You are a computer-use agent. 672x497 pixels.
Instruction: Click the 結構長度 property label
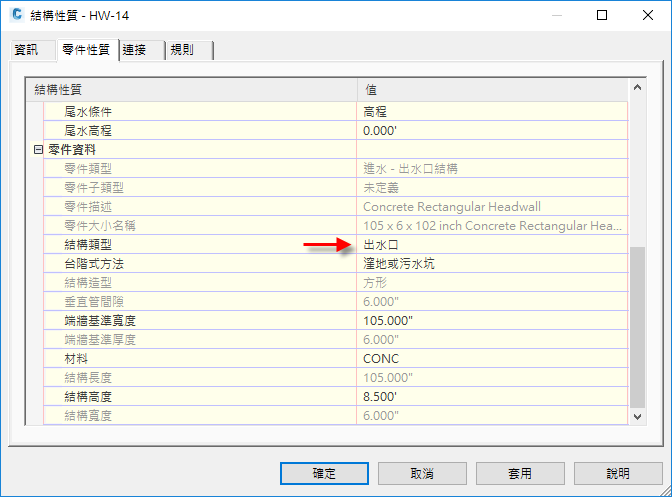(x=88, y=377)
